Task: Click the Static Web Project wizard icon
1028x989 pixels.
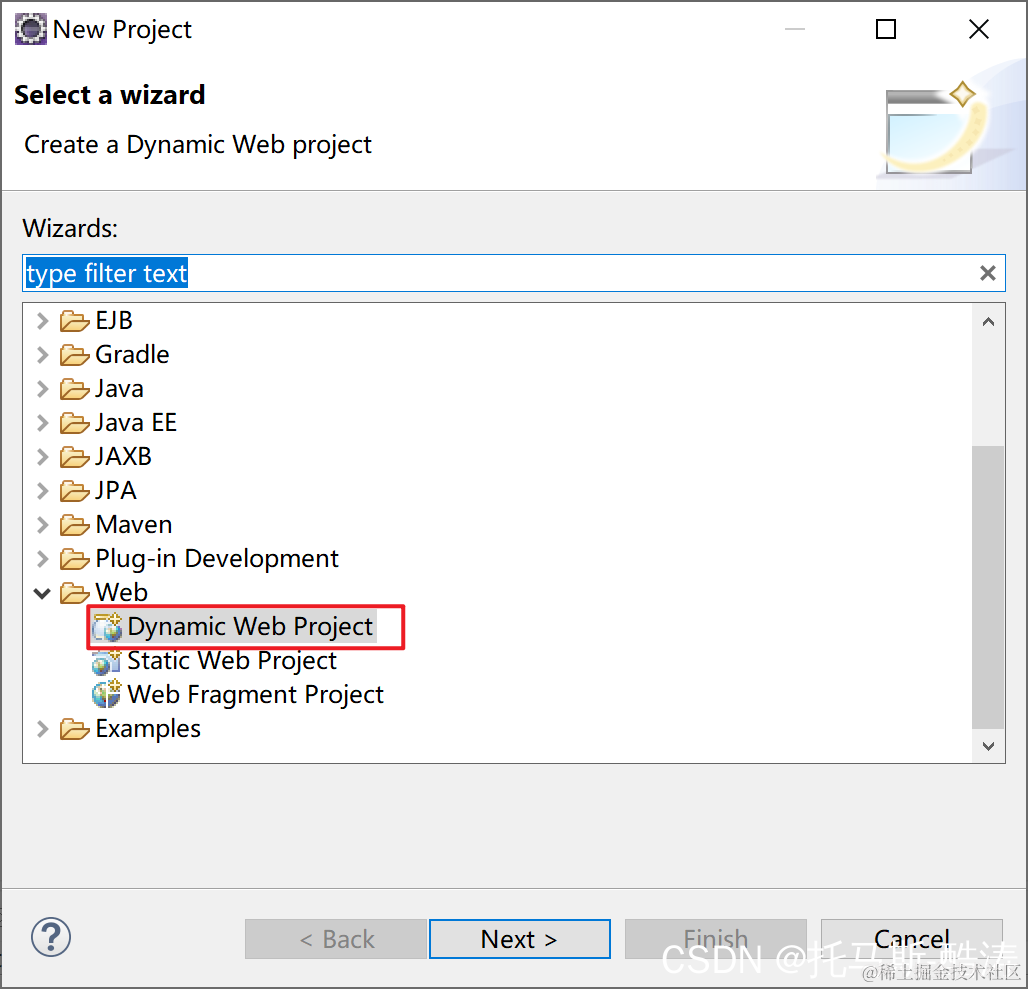Action: click(106, 661)
